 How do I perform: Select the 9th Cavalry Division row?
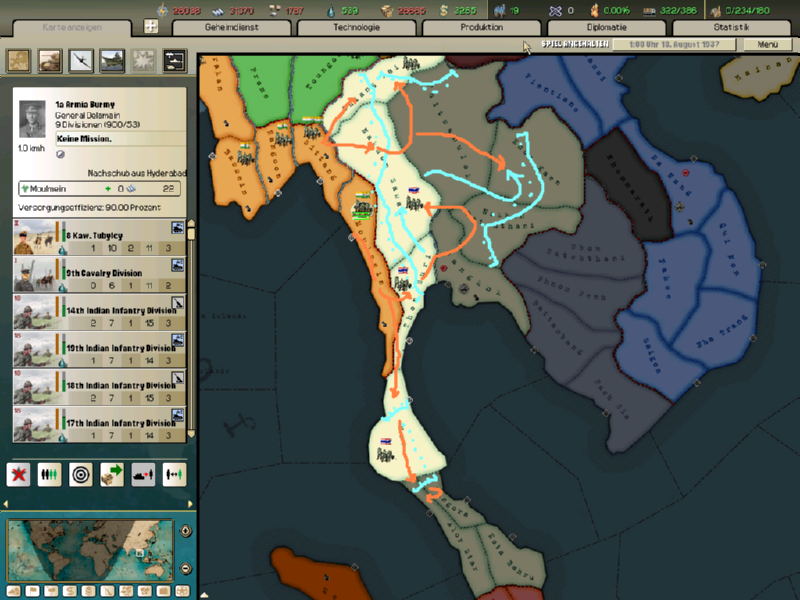99,274
